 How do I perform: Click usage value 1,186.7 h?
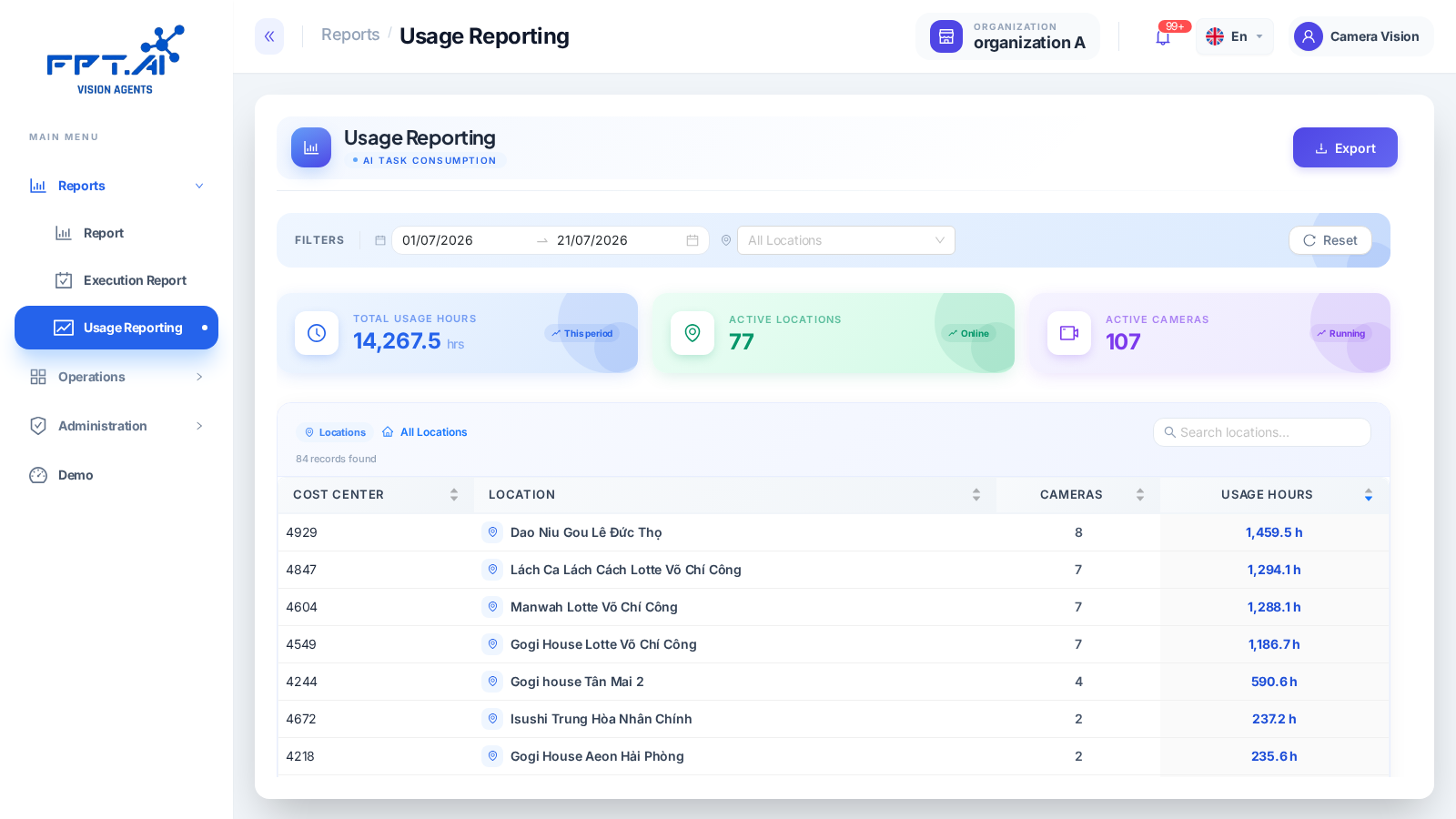click(x=1274, y=644)
